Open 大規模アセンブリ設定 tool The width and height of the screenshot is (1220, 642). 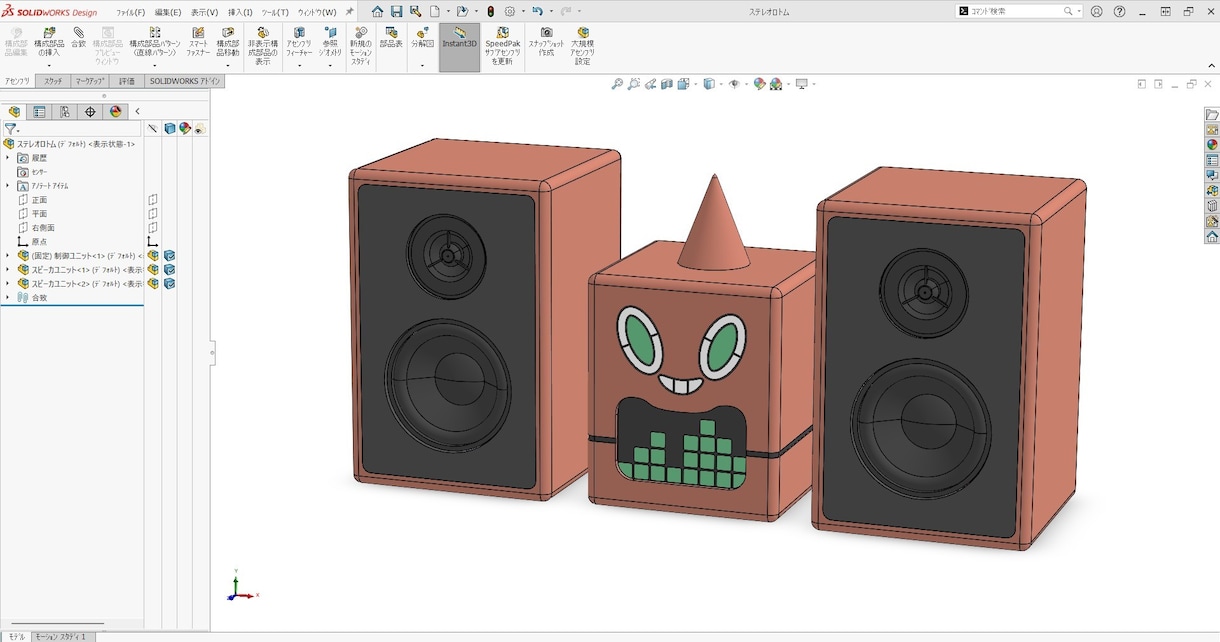pos(583,46)
